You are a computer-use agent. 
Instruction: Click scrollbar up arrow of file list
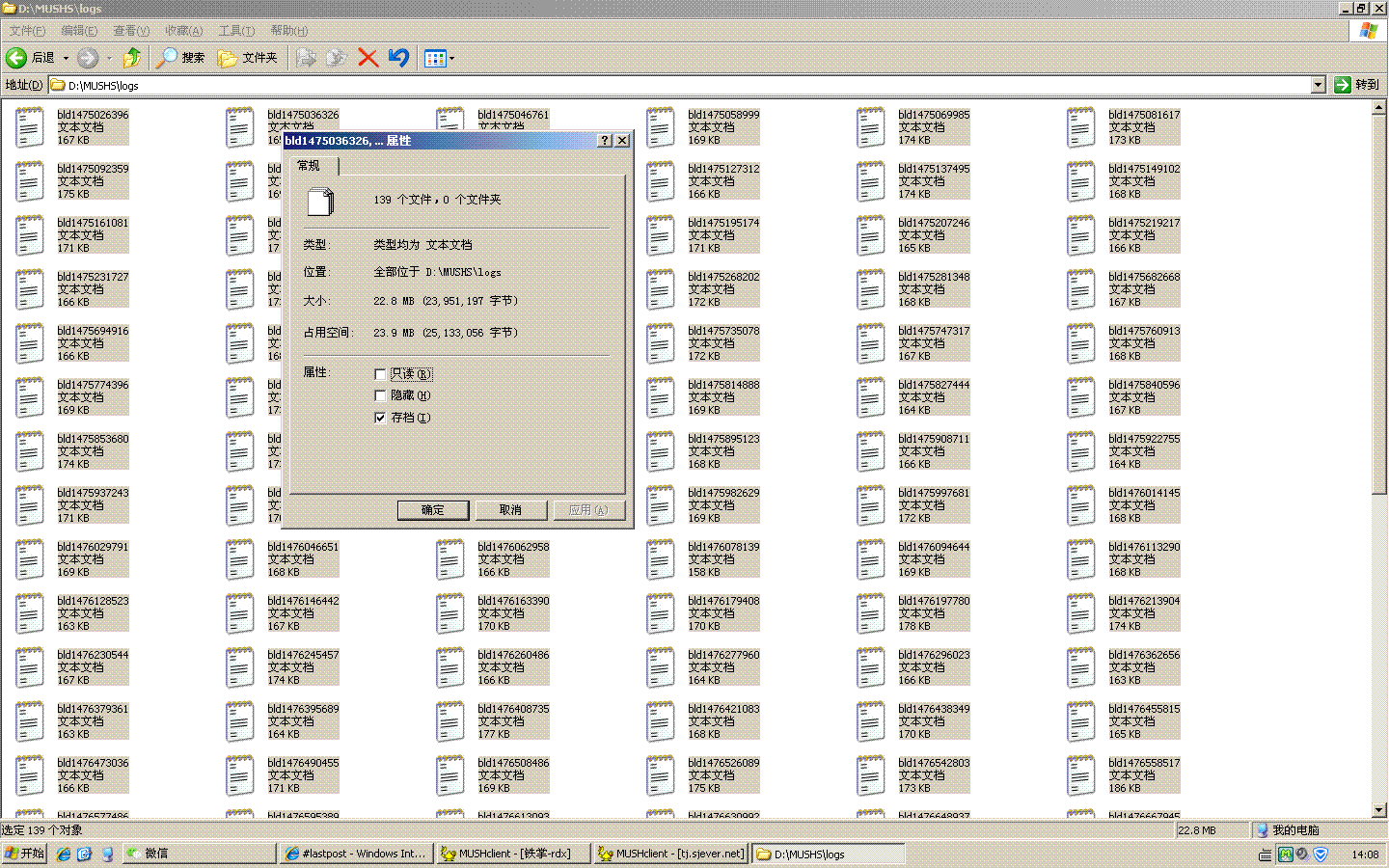(x=1379, y=108)
